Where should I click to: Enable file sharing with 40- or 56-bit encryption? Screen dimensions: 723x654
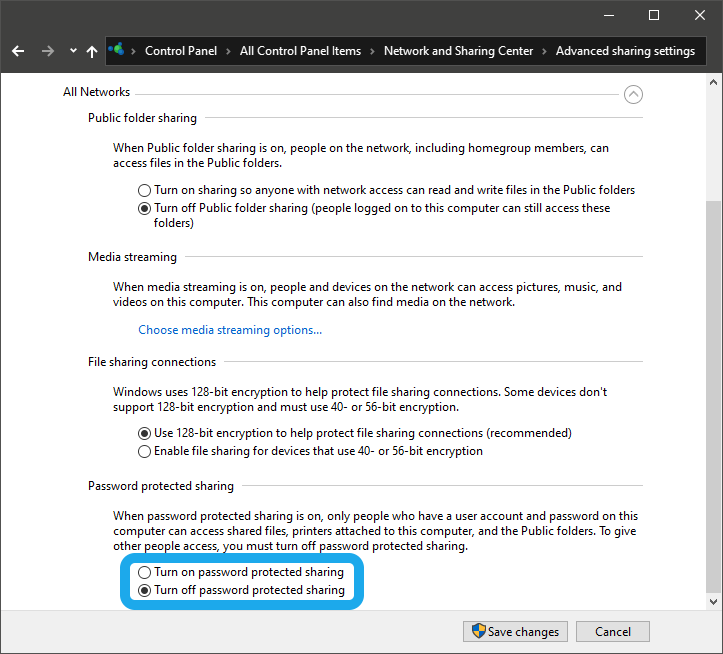pos(145,452)
